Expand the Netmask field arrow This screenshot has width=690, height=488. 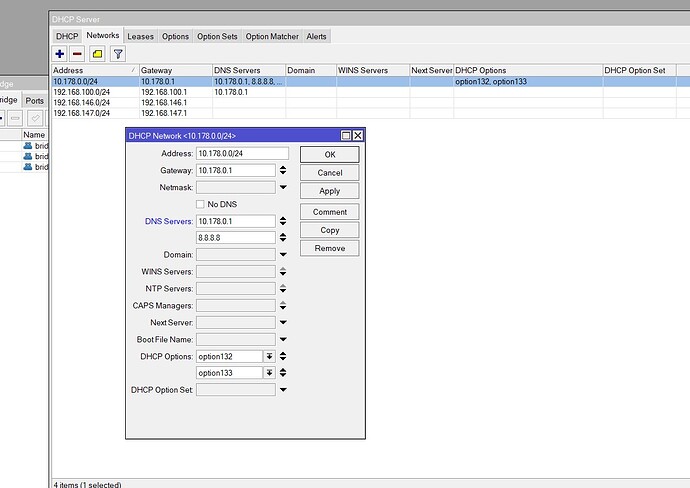click(x=283, y=187)
